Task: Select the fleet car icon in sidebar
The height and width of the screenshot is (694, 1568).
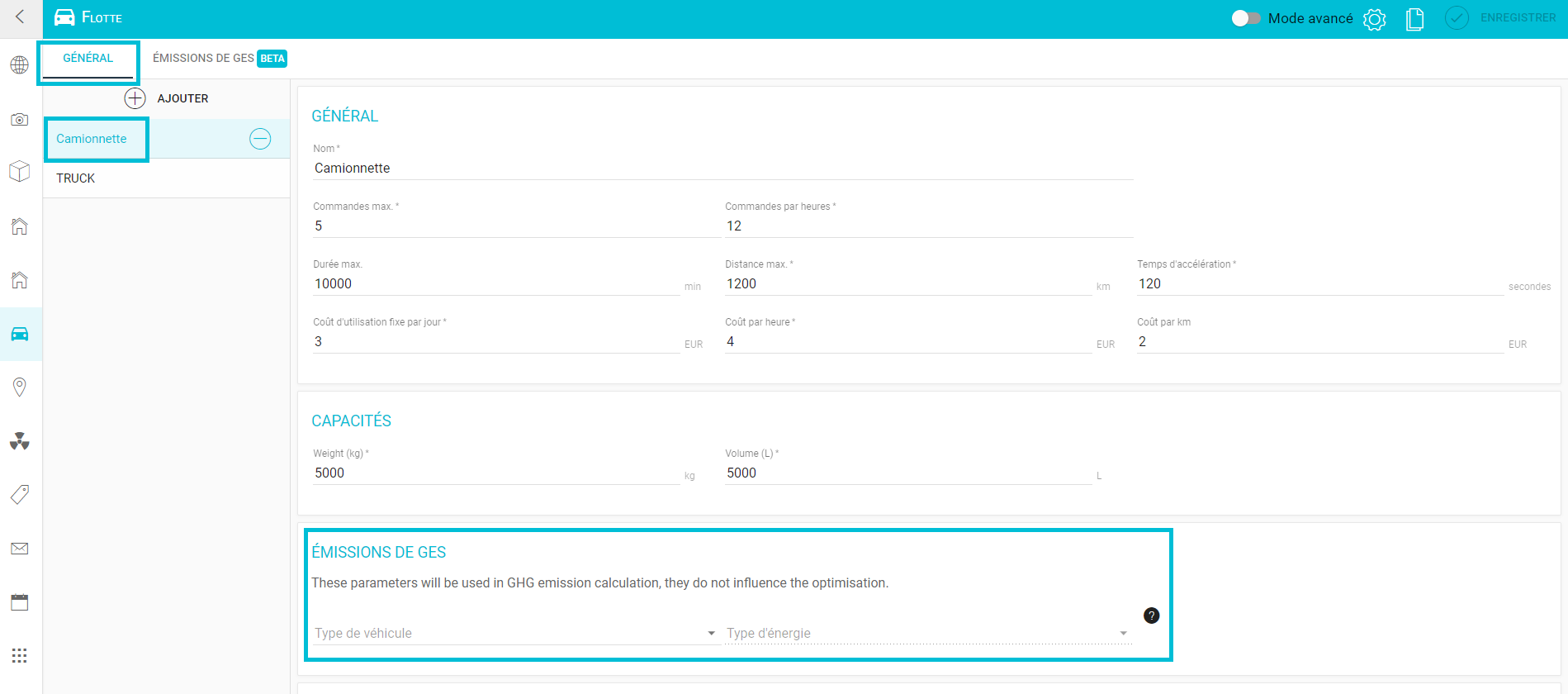Action: coord(20,334)
